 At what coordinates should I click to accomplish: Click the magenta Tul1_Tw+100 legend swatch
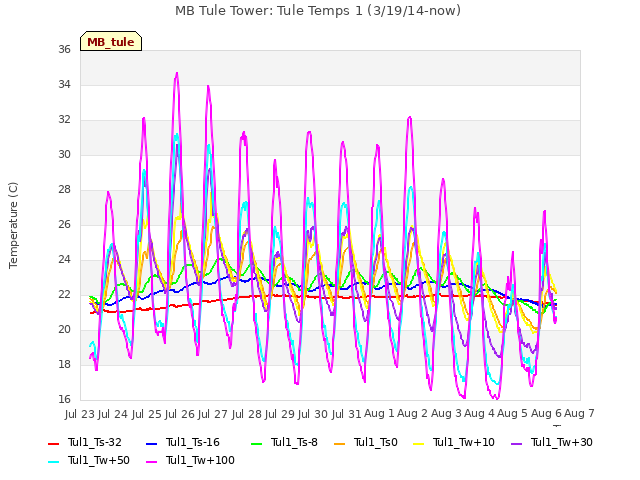(151, 462)
